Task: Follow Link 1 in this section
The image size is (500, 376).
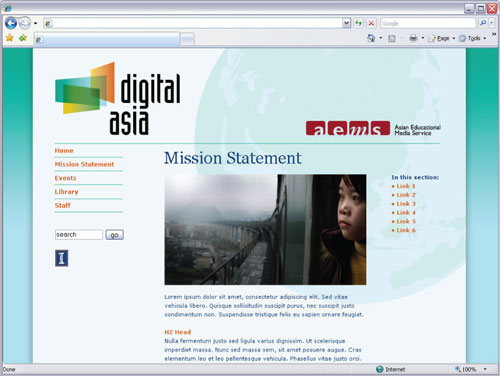Action: tap(406, 186)
